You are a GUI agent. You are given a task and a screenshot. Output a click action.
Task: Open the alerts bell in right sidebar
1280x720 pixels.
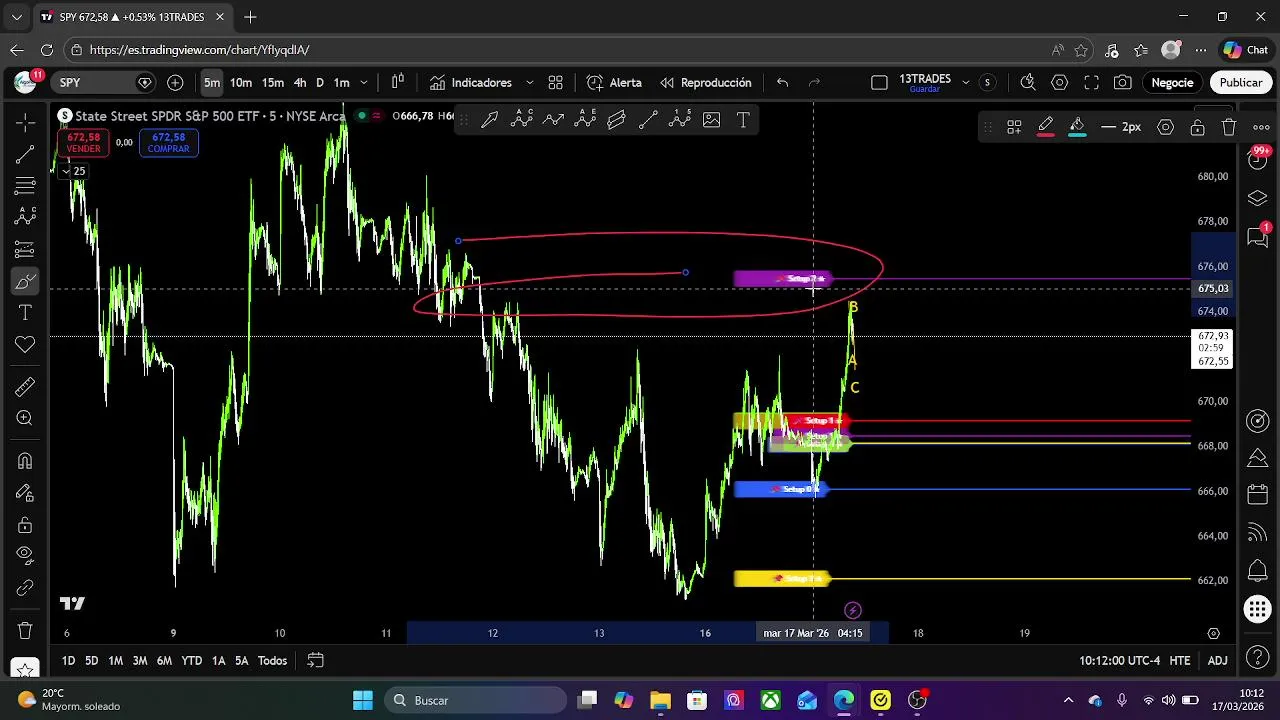(x=1258, y=571)
